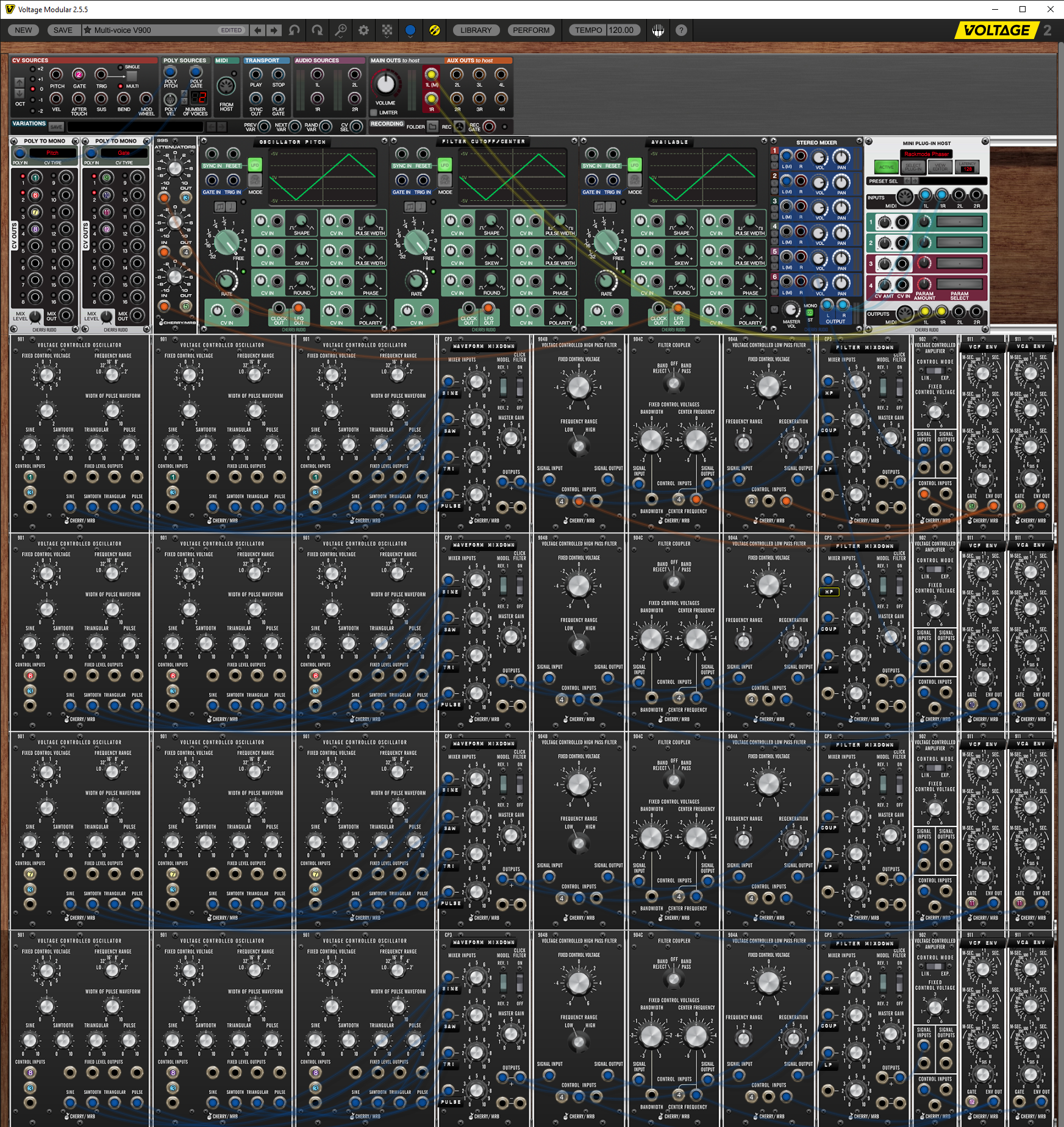The width and height of the screenshot is (1064, 1127).
Task: Load the next preset with right arrow
Action: tap(274, 30)
